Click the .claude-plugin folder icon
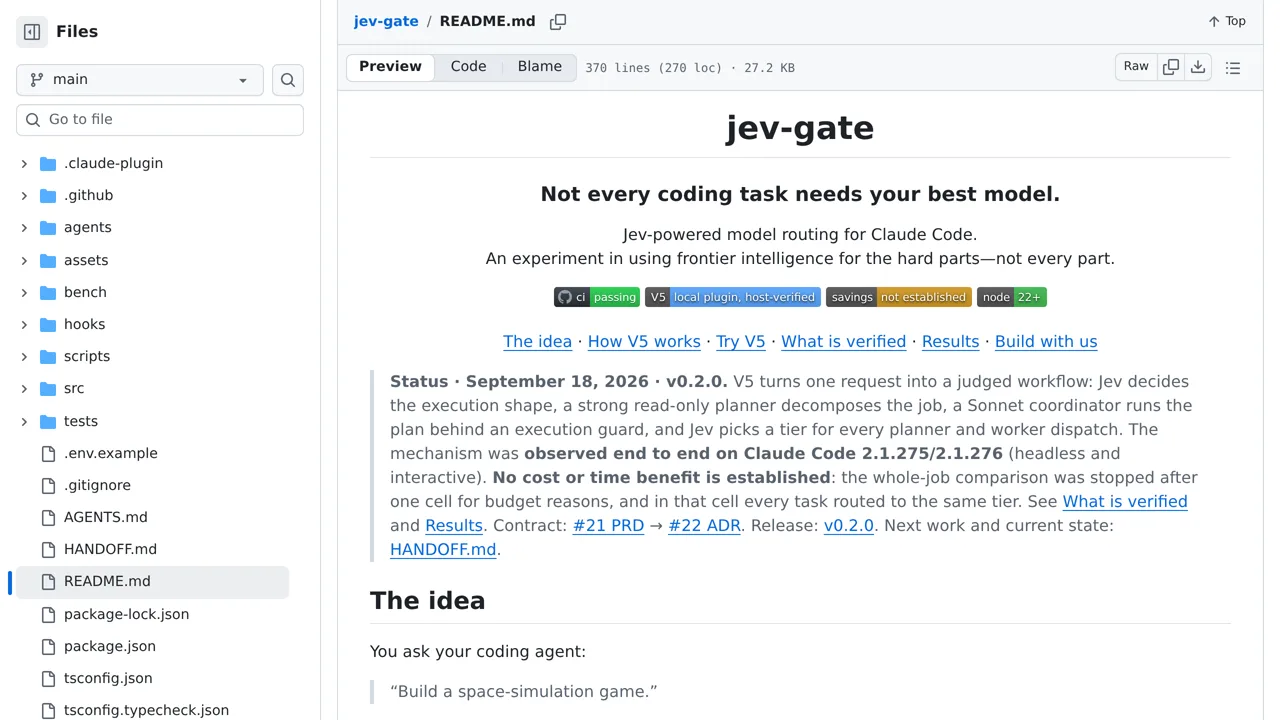Image resolution: width=1280 pixels, height=720 pixels. pyautogui.click(x=48, y=164)
